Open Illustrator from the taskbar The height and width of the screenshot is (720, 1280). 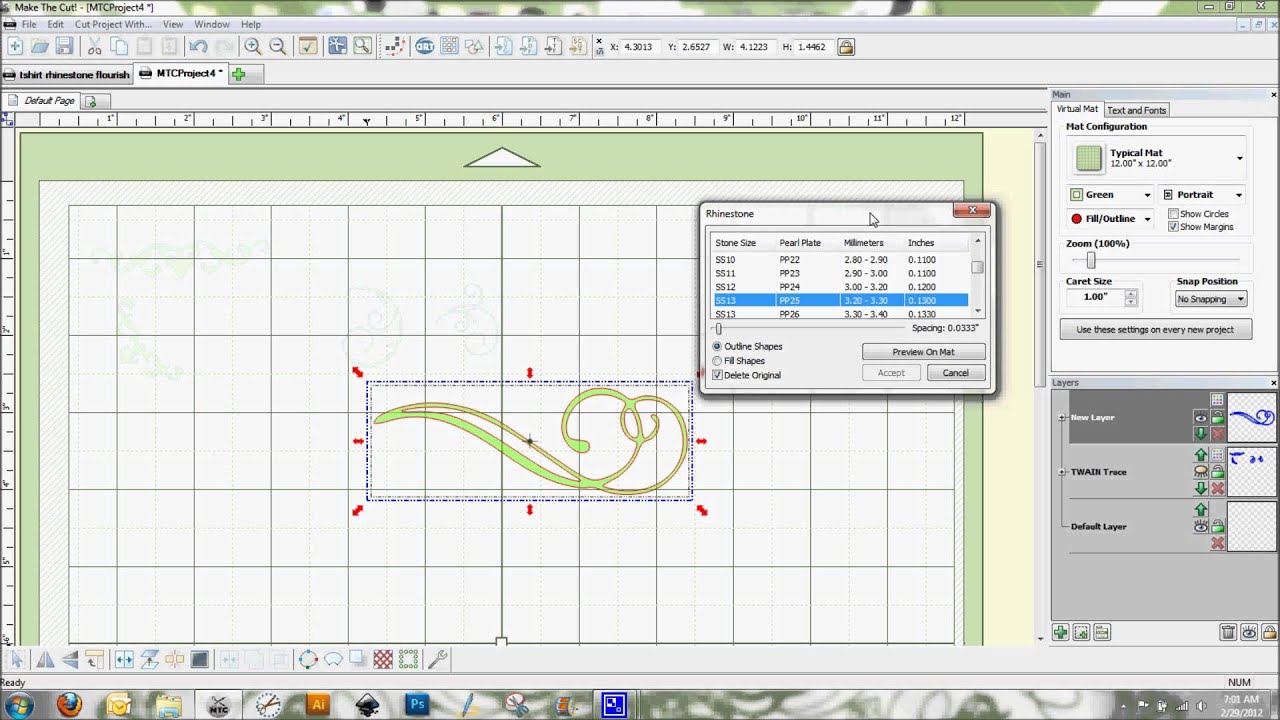pos(319,704)
